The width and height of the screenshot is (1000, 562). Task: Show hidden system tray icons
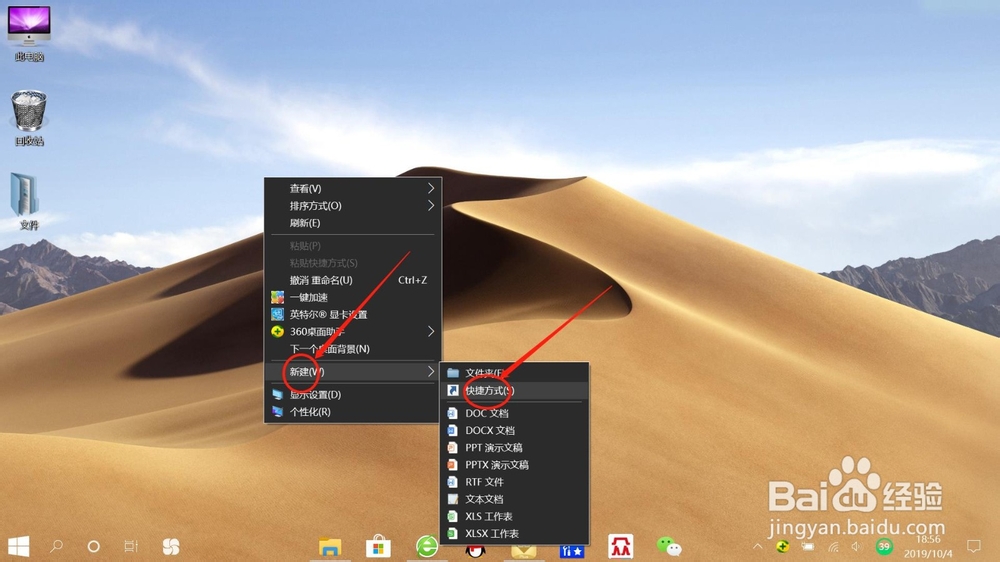click(x=757, y=547)
